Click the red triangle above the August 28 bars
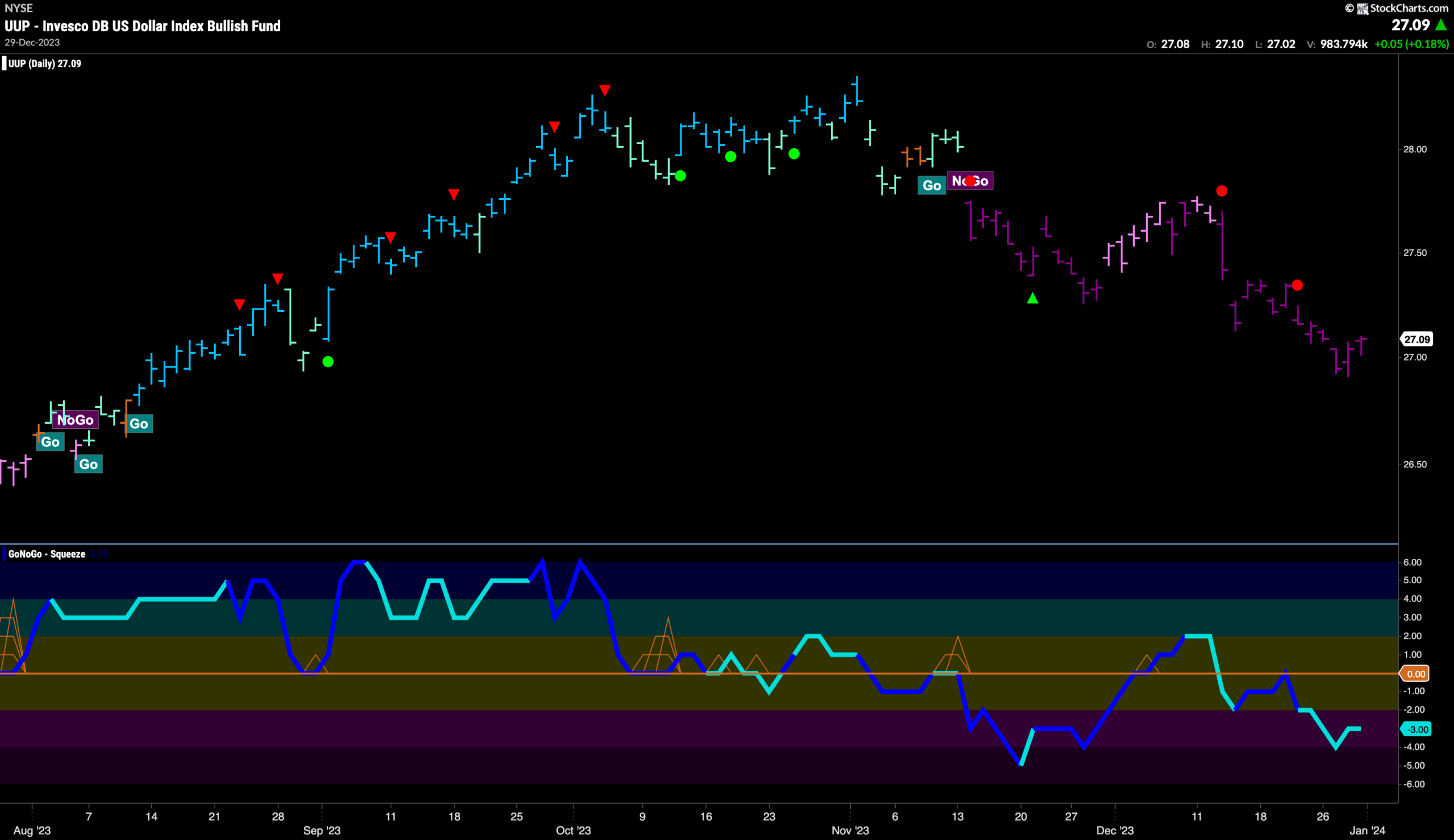The height and width of the screenshot is (840, 1454). pyautogui.click(x=277, y=279)
